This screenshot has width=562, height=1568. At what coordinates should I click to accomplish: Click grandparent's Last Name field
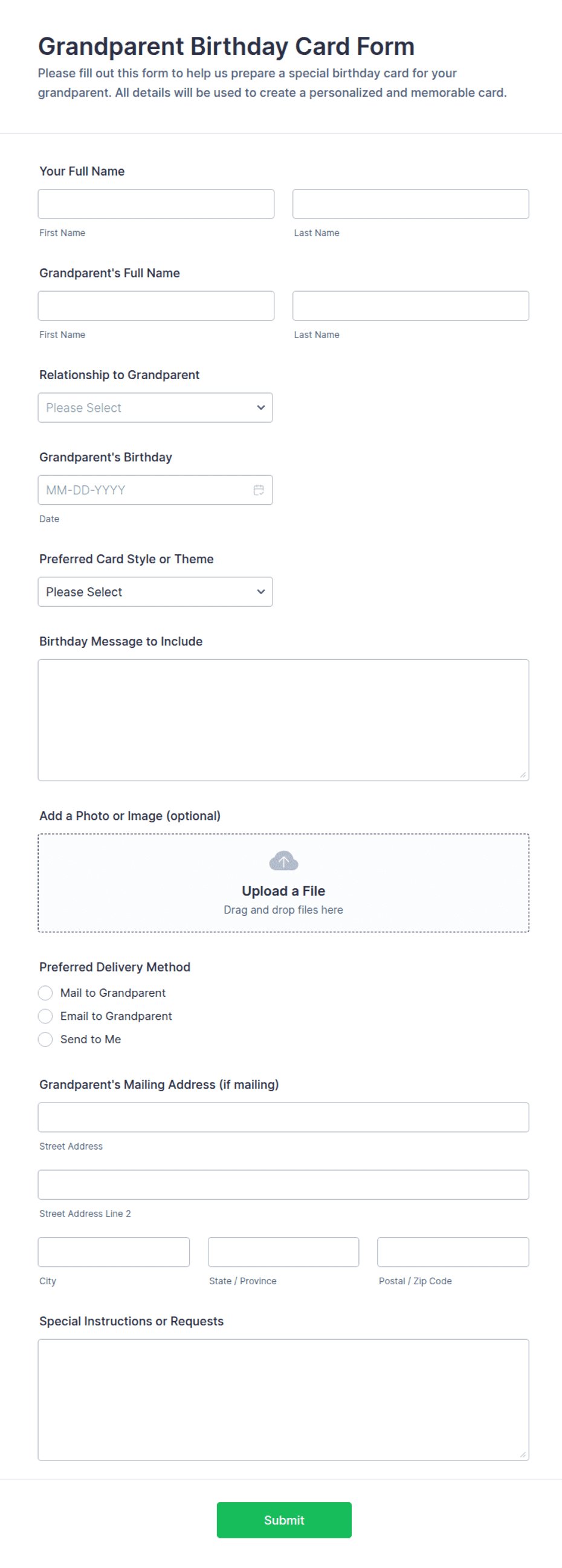click(411, 306)
